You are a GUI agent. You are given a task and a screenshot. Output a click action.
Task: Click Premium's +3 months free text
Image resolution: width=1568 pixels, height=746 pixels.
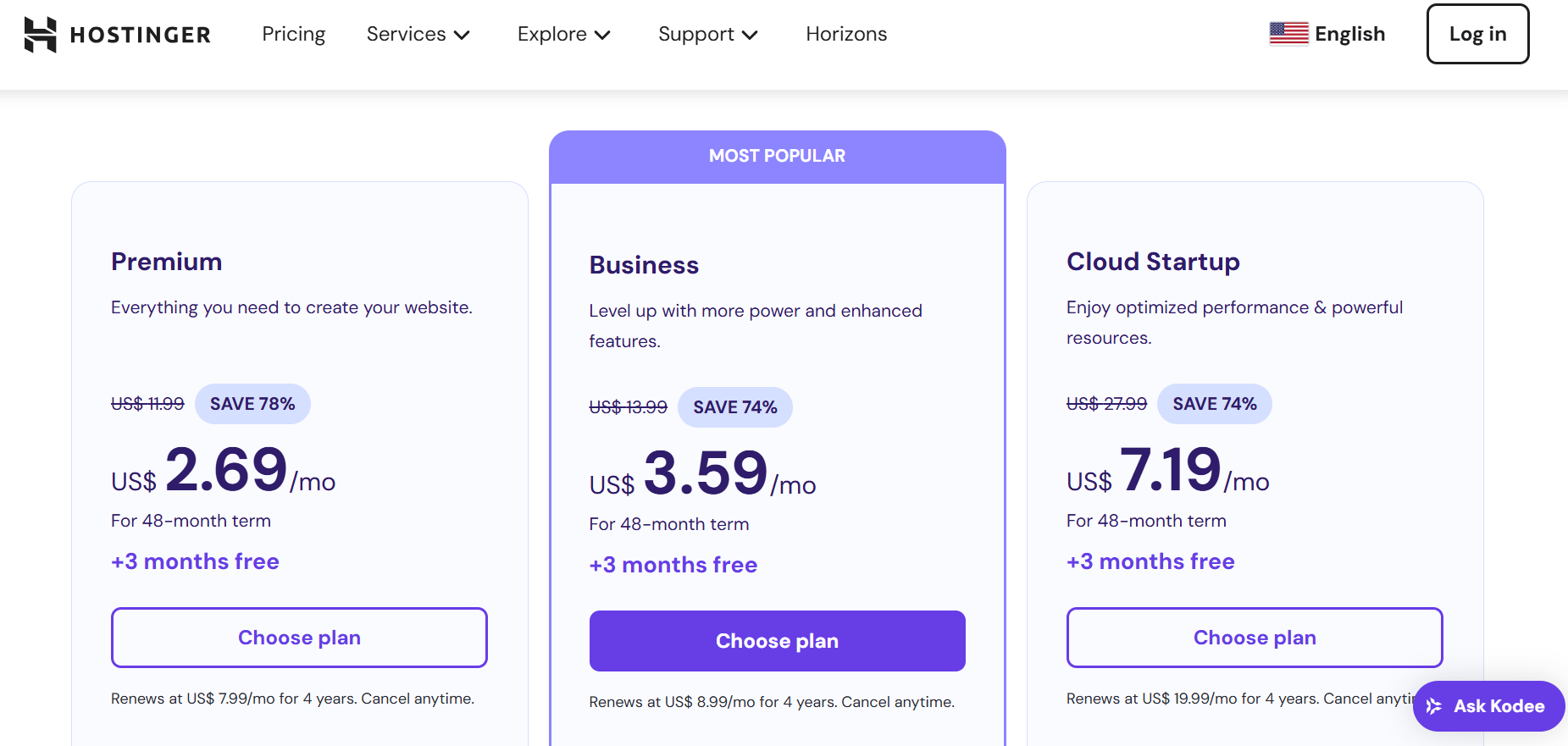coord(195,561)
